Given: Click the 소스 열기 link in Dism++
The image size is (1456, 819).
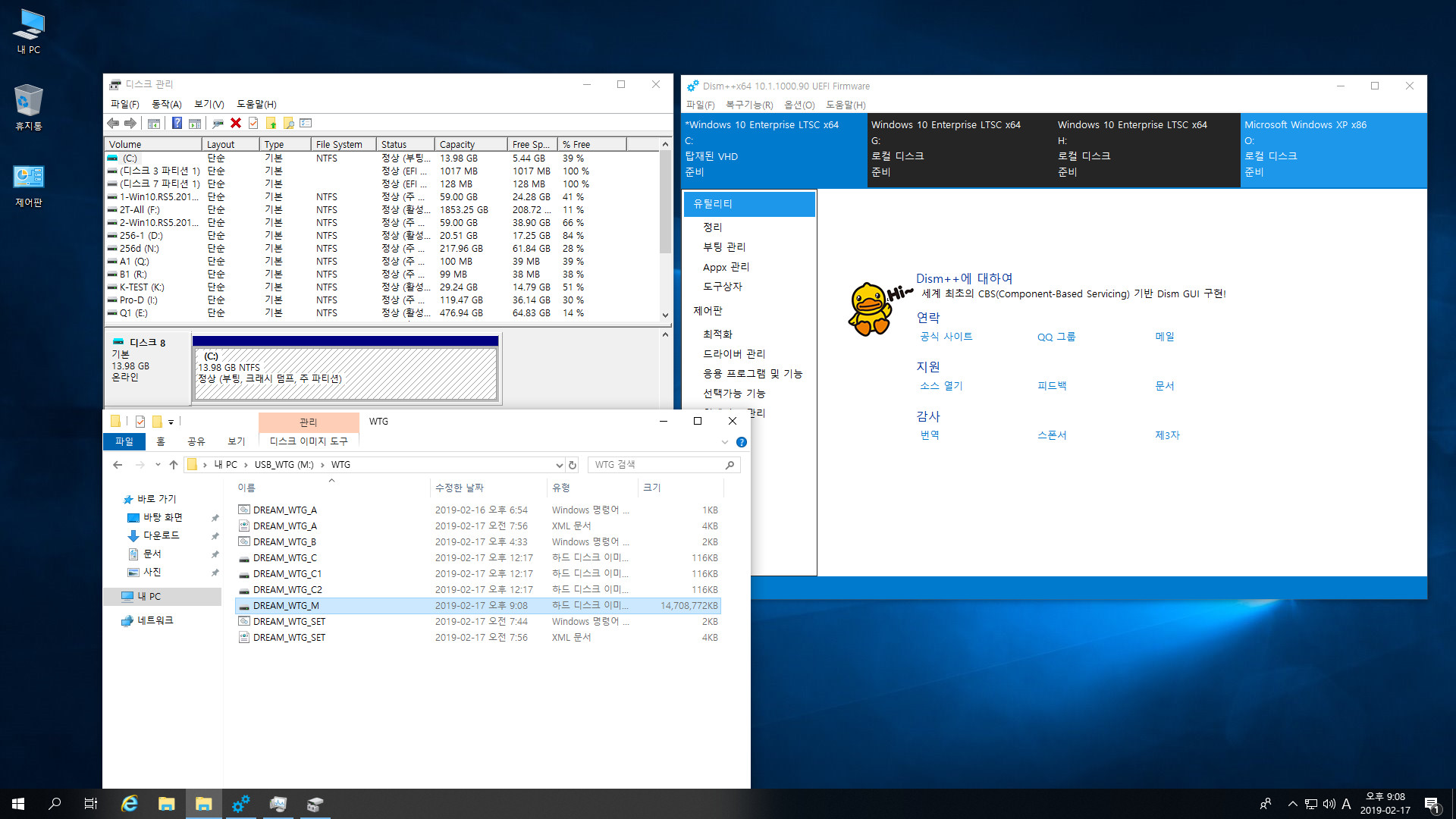Looking at the screenshot, I should pos(941,386).
